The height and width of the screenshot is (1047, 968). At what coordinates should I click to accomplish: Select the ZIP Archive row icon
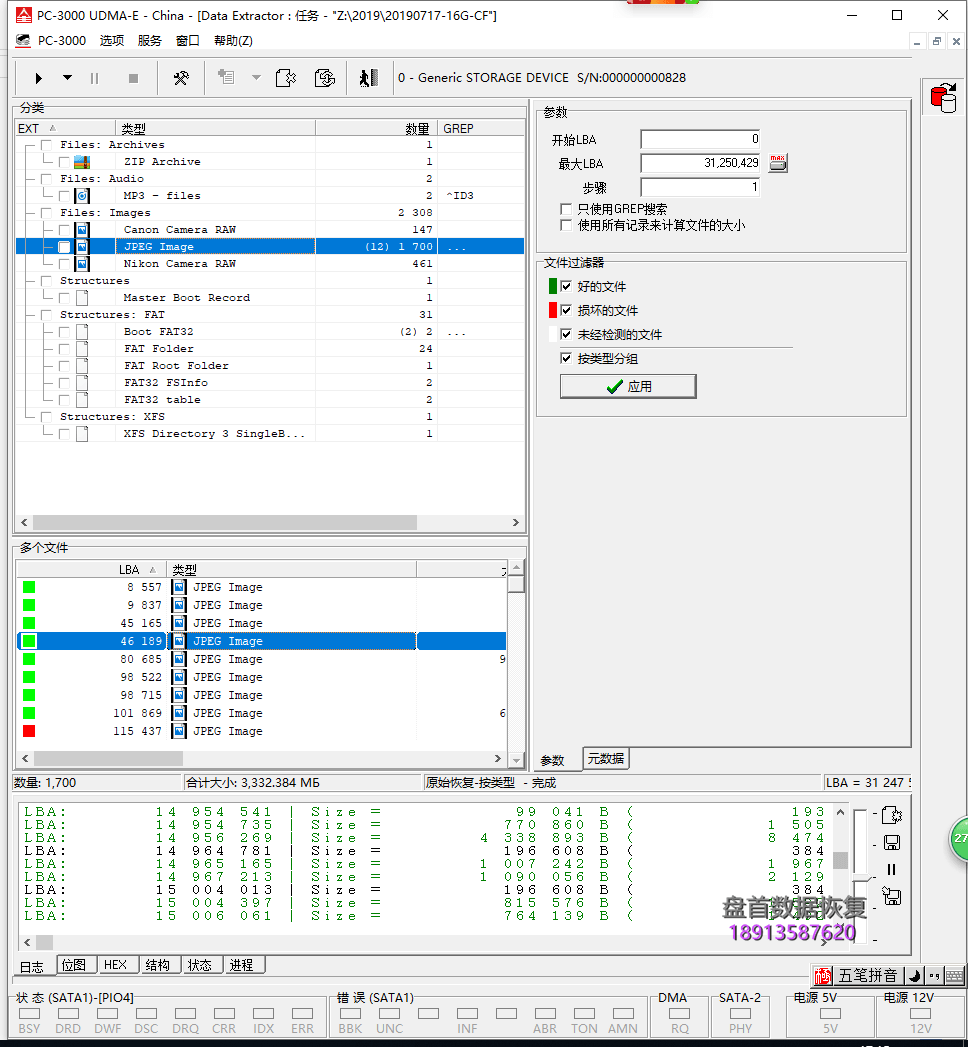point(82,162)
